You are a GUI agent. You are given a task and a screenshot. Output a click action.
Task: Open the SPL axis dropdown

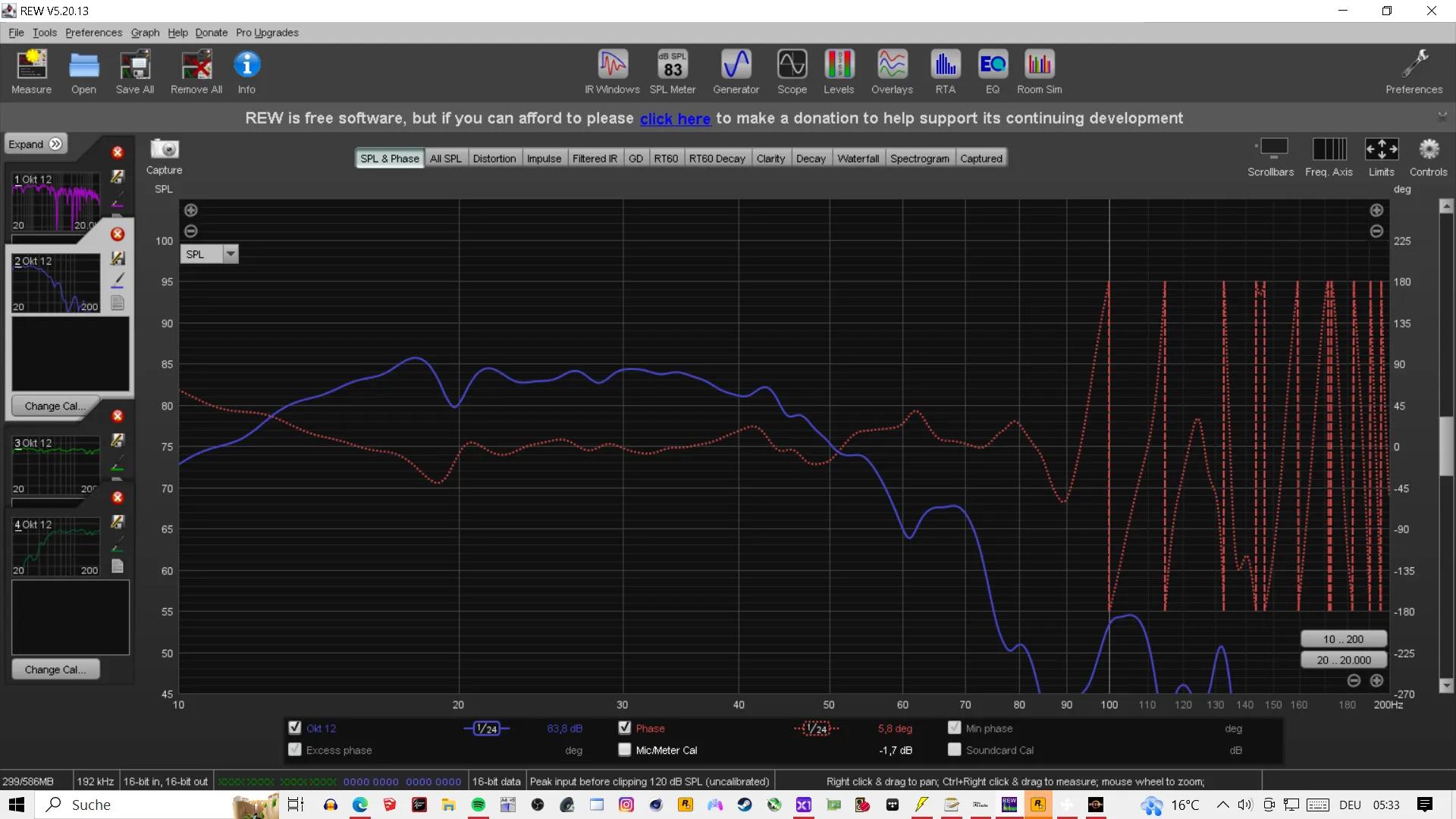coord(231,254)
